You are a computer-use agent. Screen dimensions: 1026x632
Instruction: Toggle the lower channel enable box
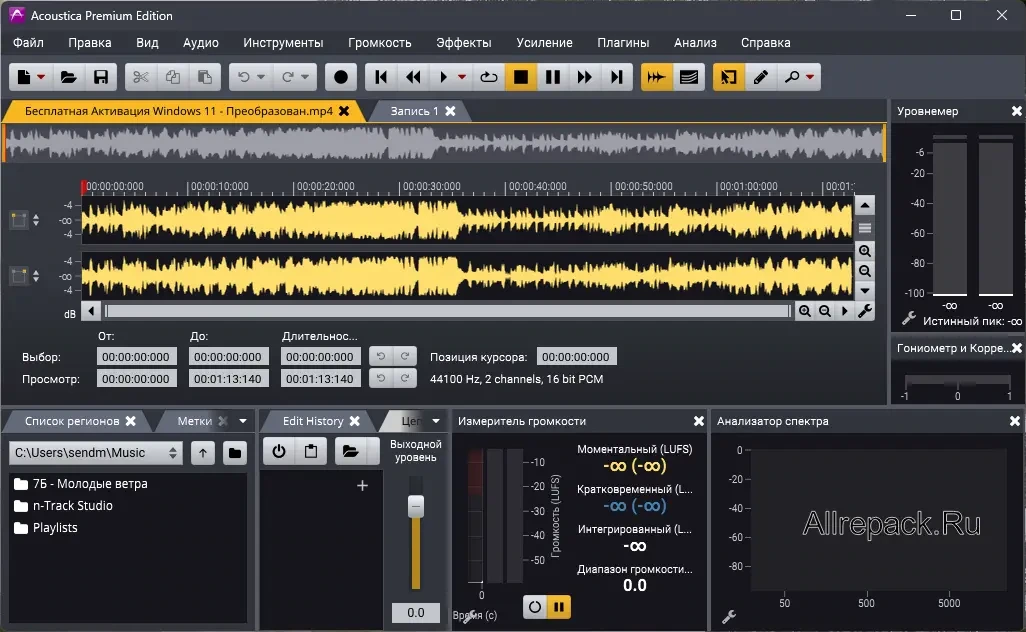tap(19, 276)
